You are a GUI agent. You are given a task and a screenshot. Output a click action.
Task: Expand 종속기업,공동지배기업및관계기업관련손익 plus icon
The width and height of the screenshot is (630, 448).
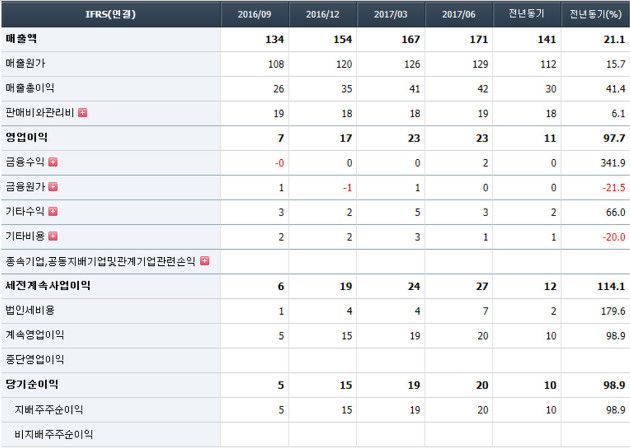[205, 261]
